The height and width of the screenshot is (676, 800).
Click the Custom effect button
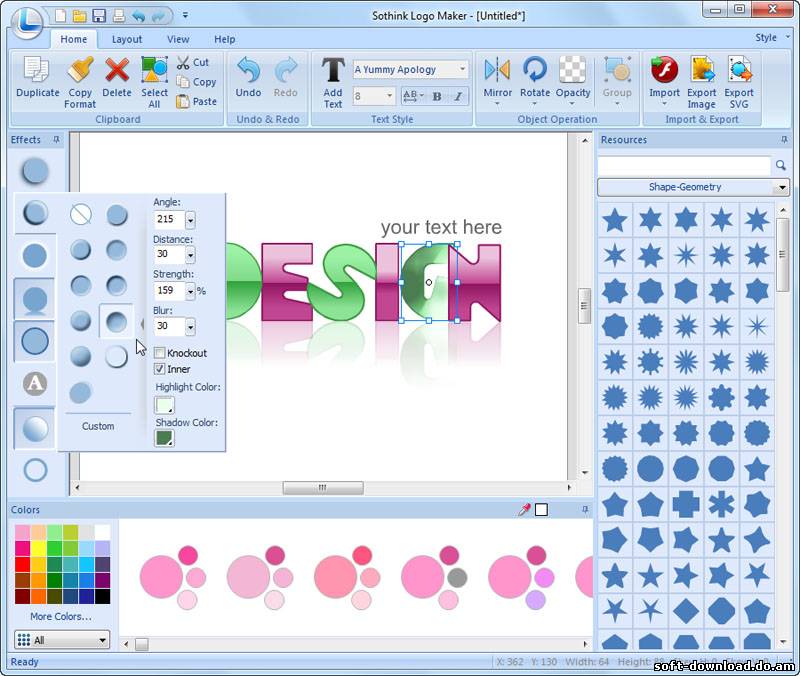tap(98, 426)
